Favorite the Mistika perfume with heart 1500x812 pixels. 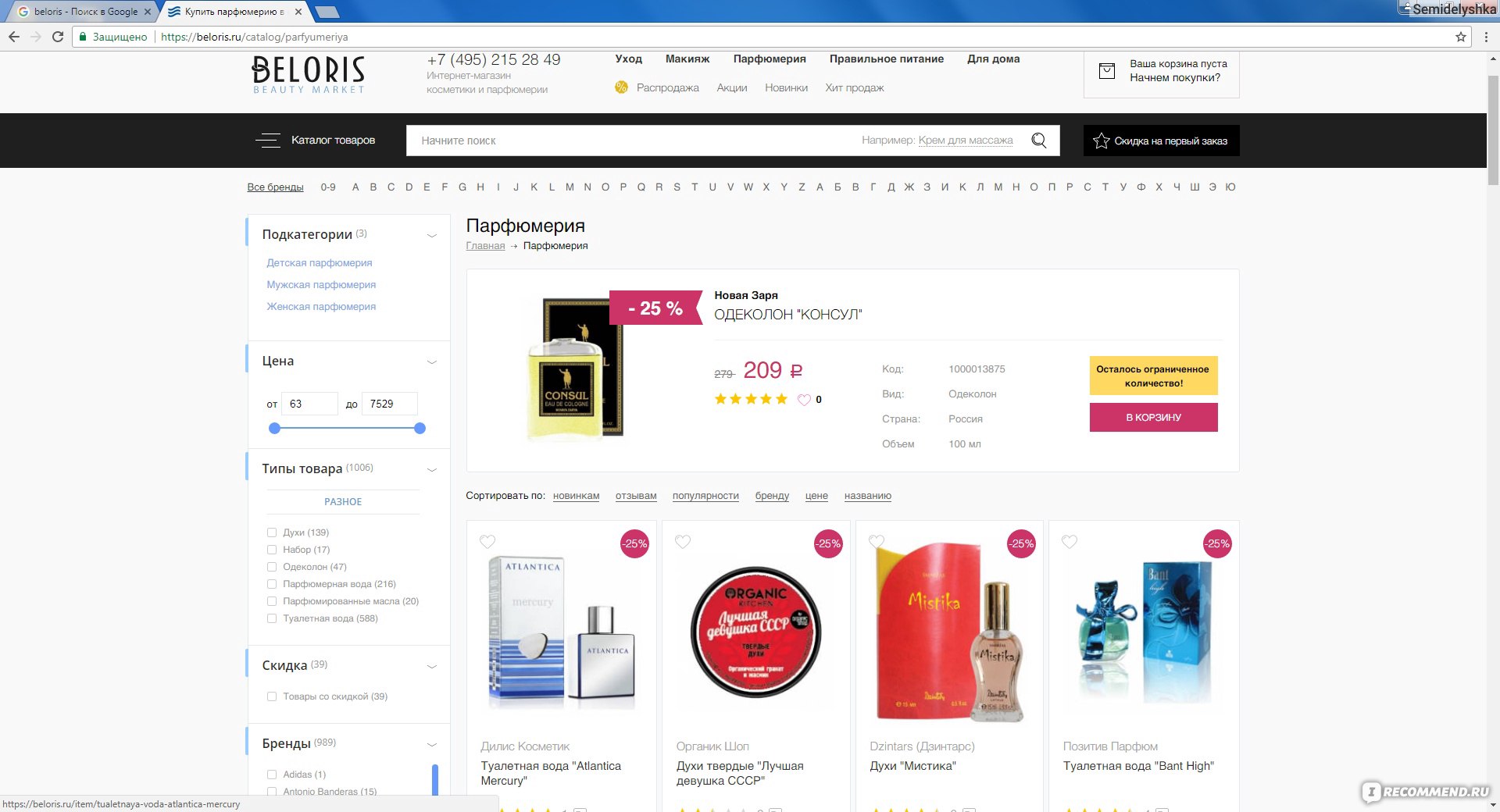[877, 541]
